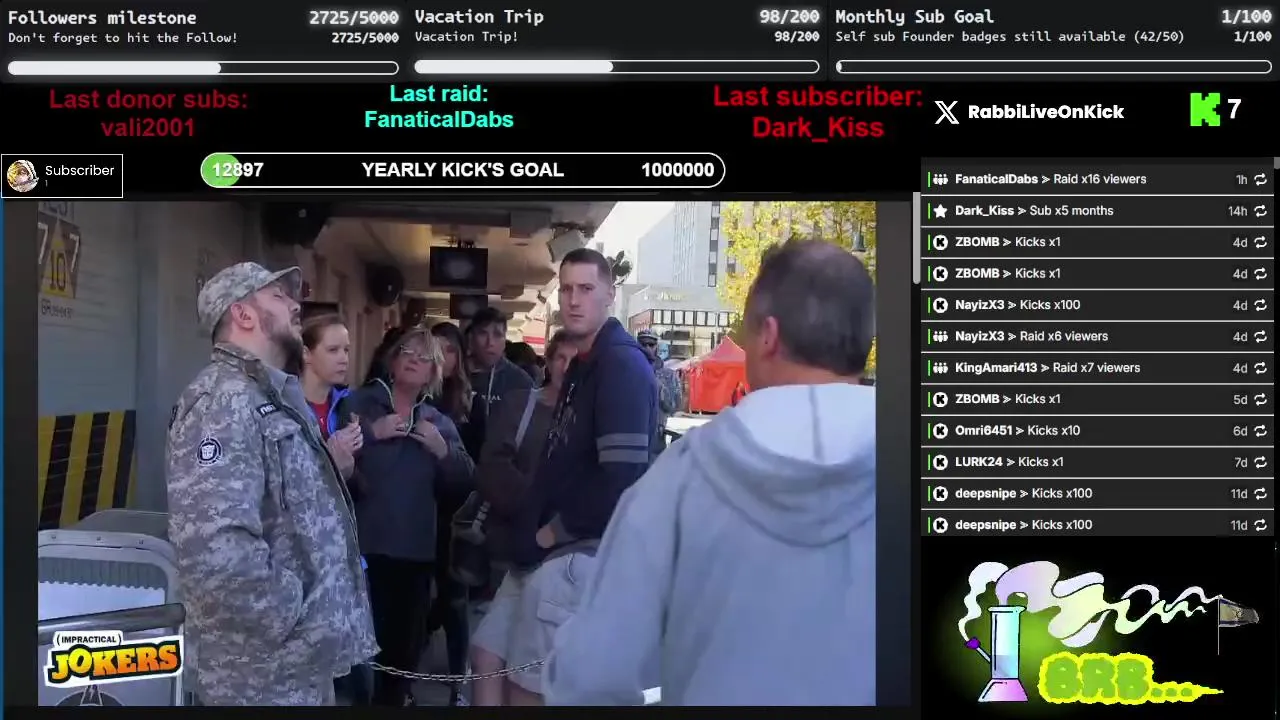This screenshot has height=720, width=1280.
Task: Replay the LURK24 Kicks x1 alert
Action: [x=1260, y=462]
